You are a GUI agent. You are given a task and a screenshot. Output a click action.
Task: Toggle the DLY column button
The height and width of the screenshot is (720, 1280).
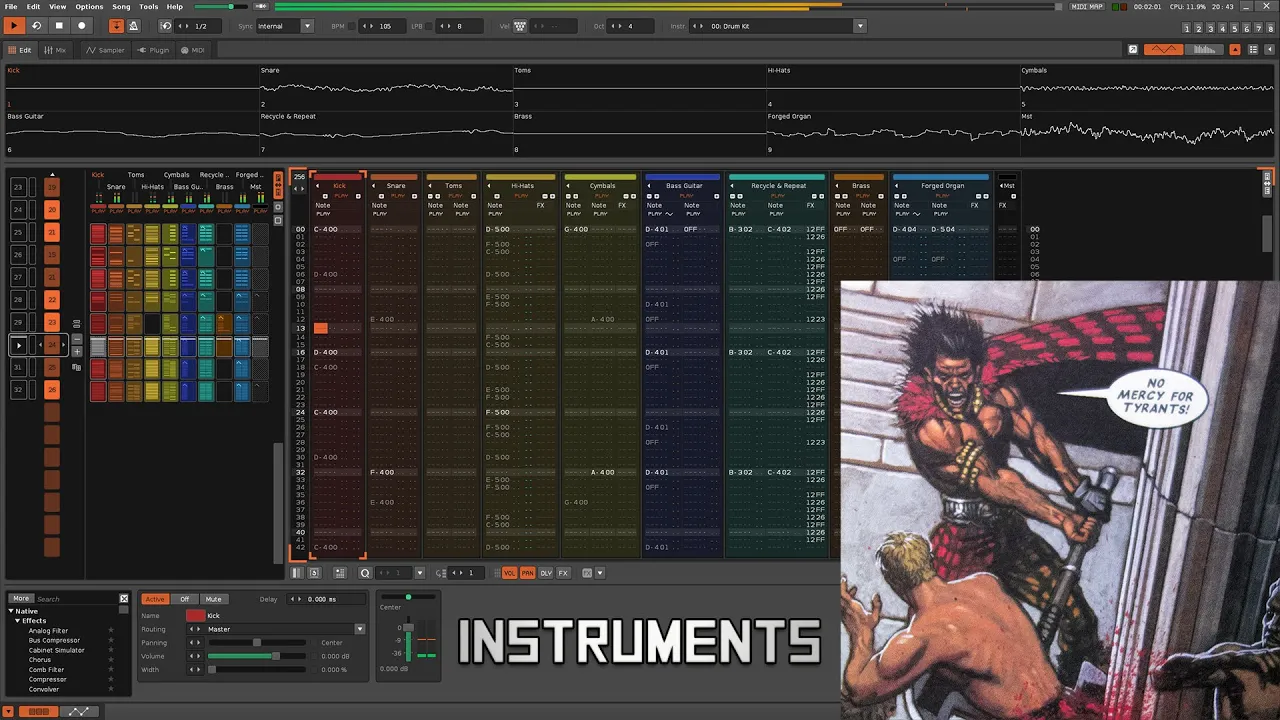click(x=546, y=573)
